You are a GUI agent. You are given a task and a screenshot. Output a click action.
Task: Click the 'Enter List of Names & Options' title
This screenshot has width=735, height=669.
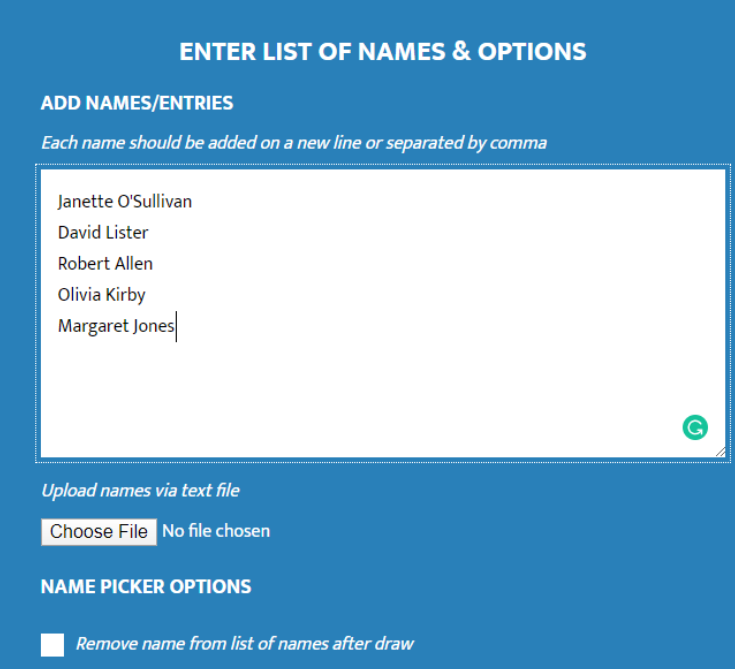[x=383, y=52]
